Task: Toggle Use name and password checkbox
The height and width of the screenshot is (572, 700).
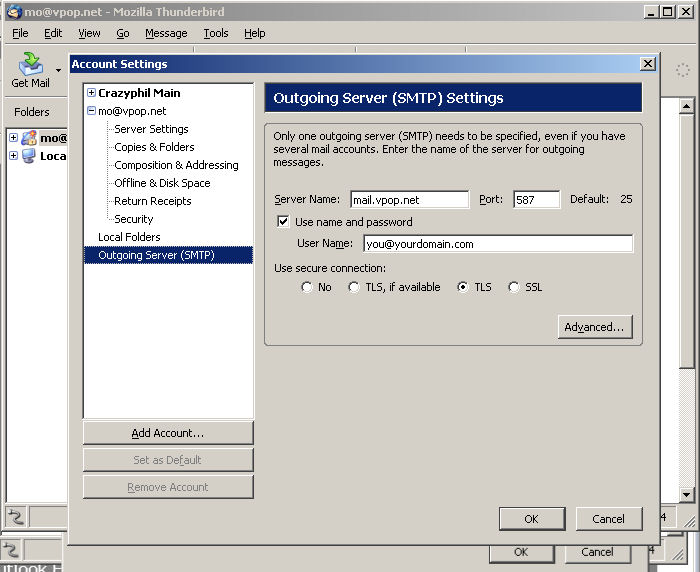Action: [284, 222]
